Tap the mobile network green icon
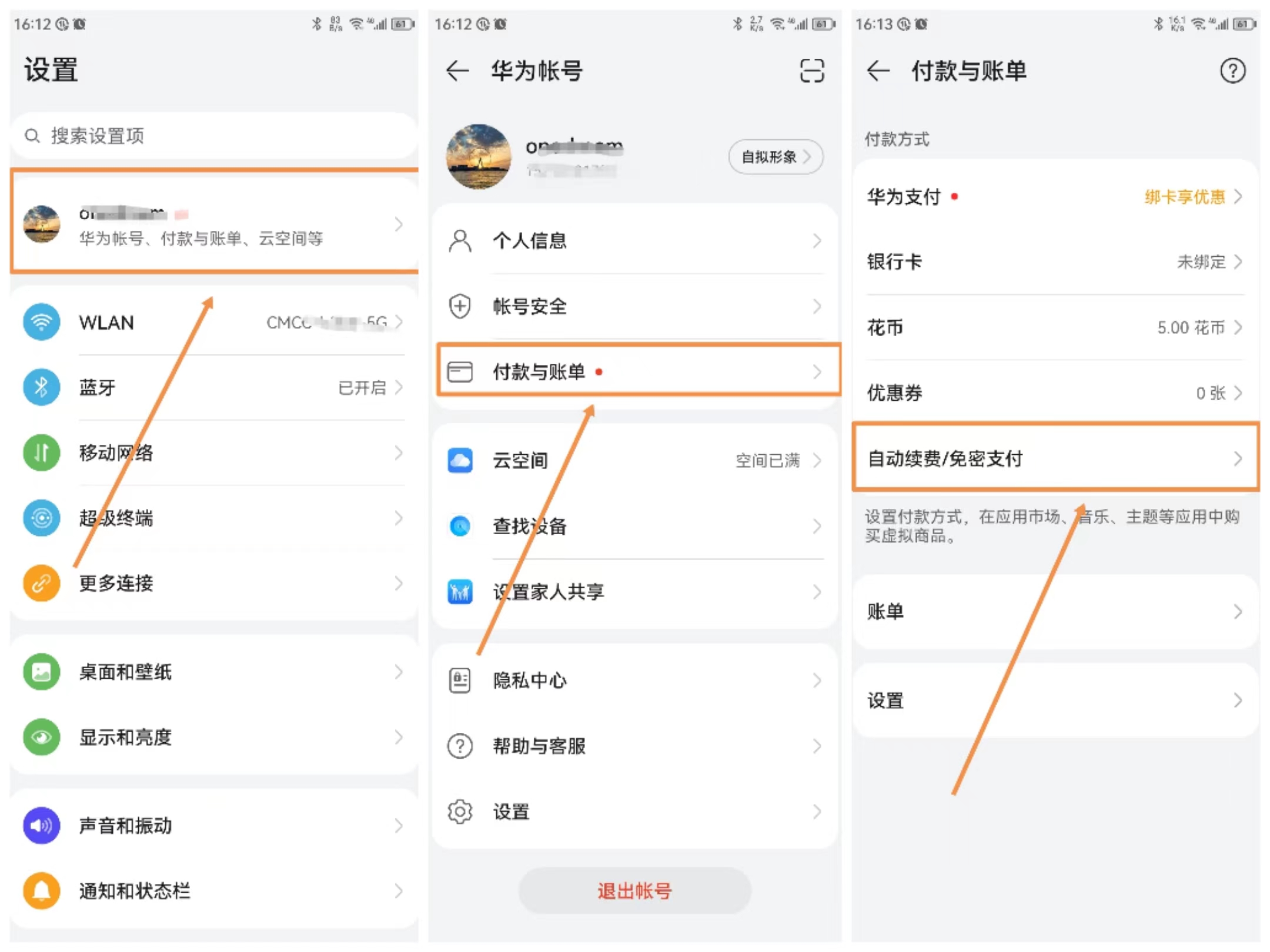 [41, 452]
